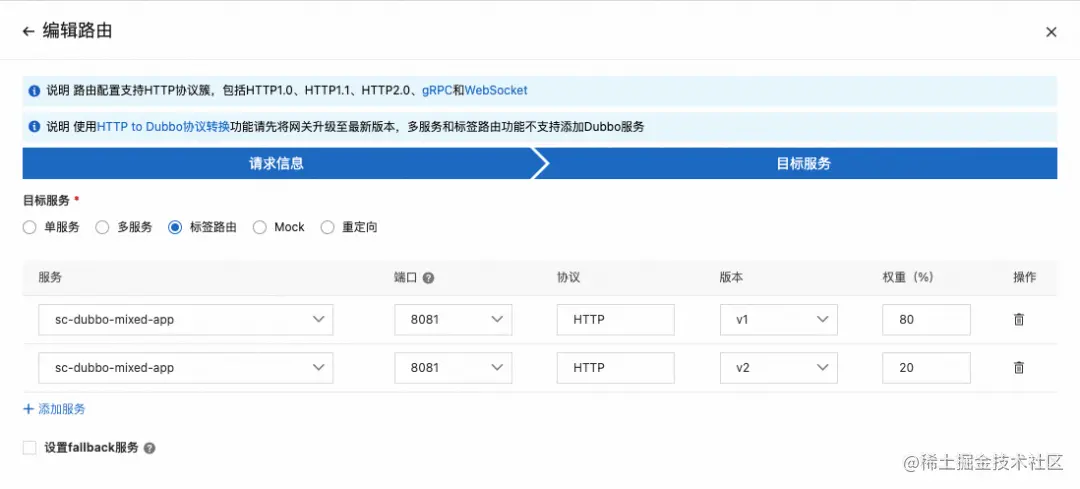Go back using the arrow beside 编辑路由
Image resolution: width=1080 pixels, height=489 pixels.
tap(28, 32)
